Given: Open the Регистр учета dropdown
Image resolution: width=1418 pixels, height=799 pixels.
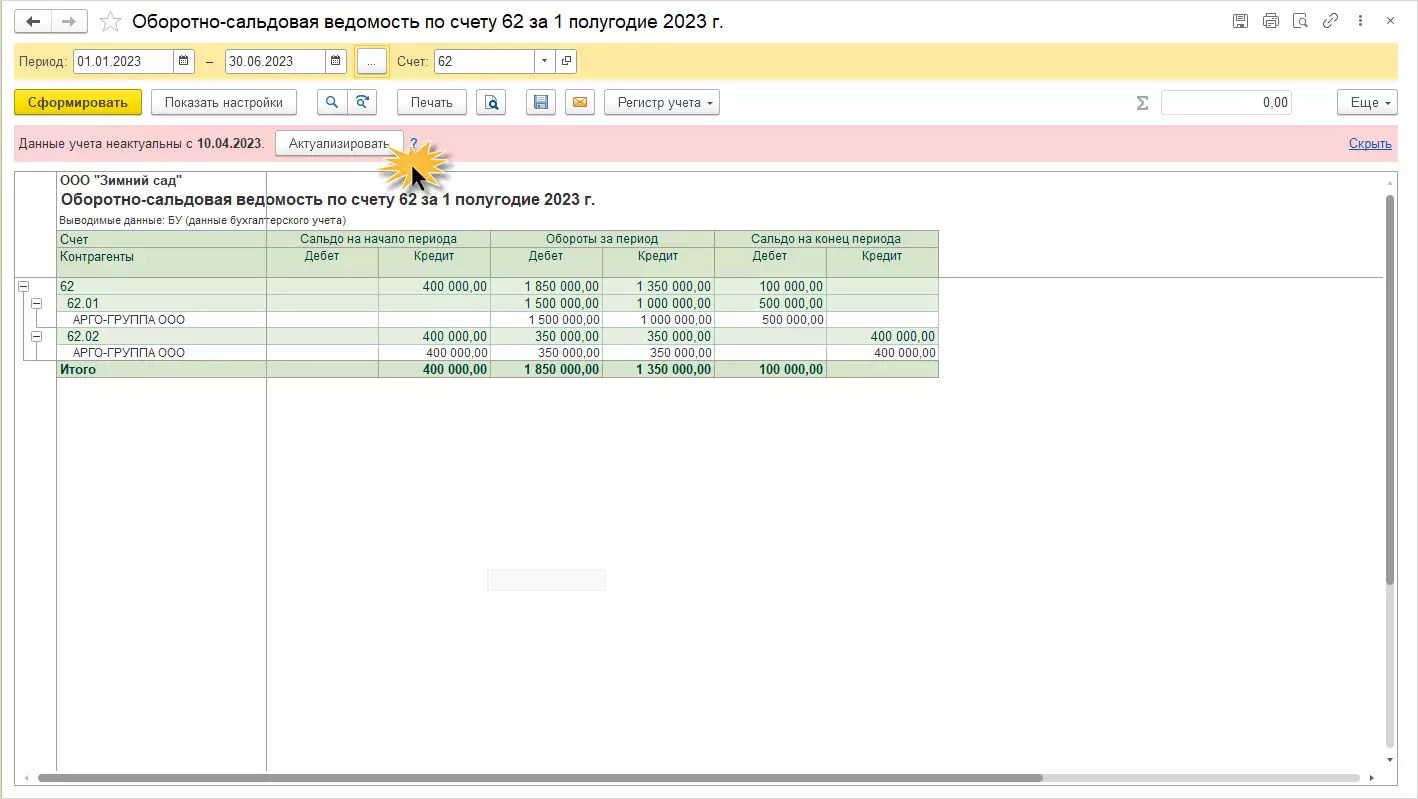Looking at the screenshot, I should pyautogui.click(x=662, y=102).
